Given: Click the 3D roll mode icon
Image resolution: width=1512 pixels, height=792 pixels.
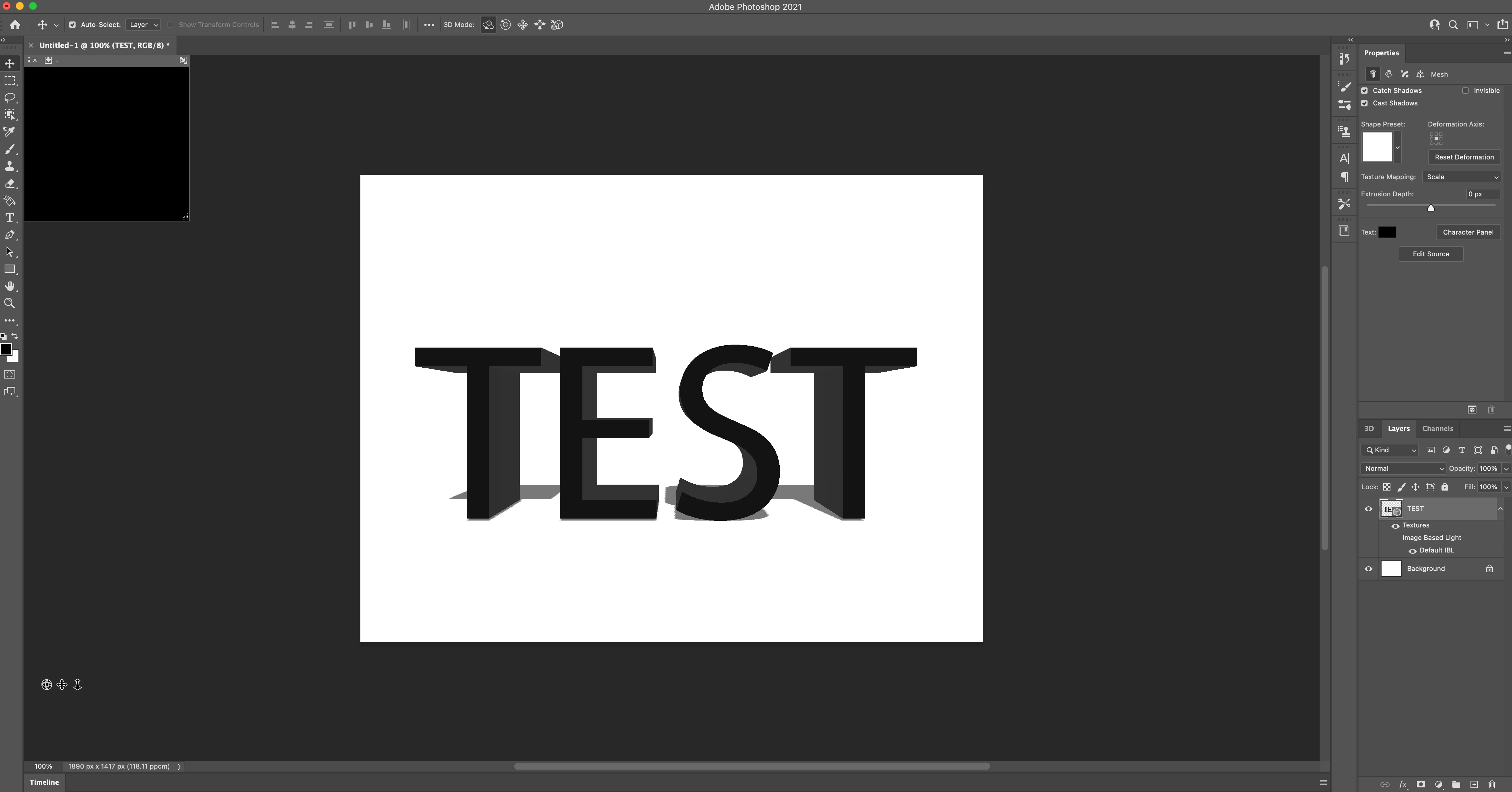Looking at the screenshot, I should (505, 25).
